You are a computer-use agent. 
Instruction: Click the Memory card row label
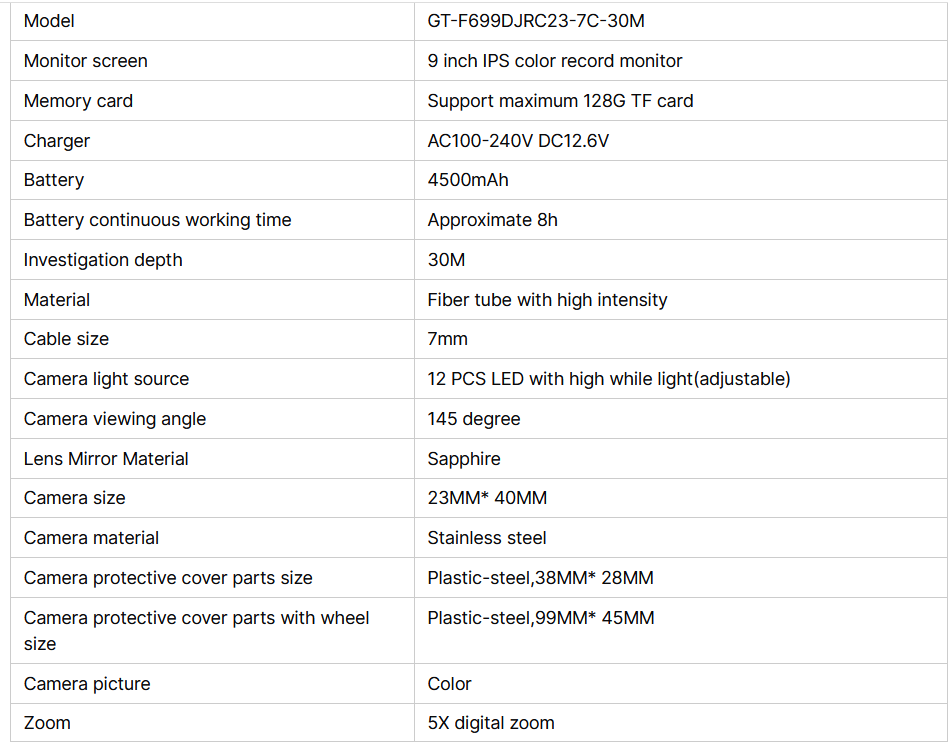click(78, 101)
